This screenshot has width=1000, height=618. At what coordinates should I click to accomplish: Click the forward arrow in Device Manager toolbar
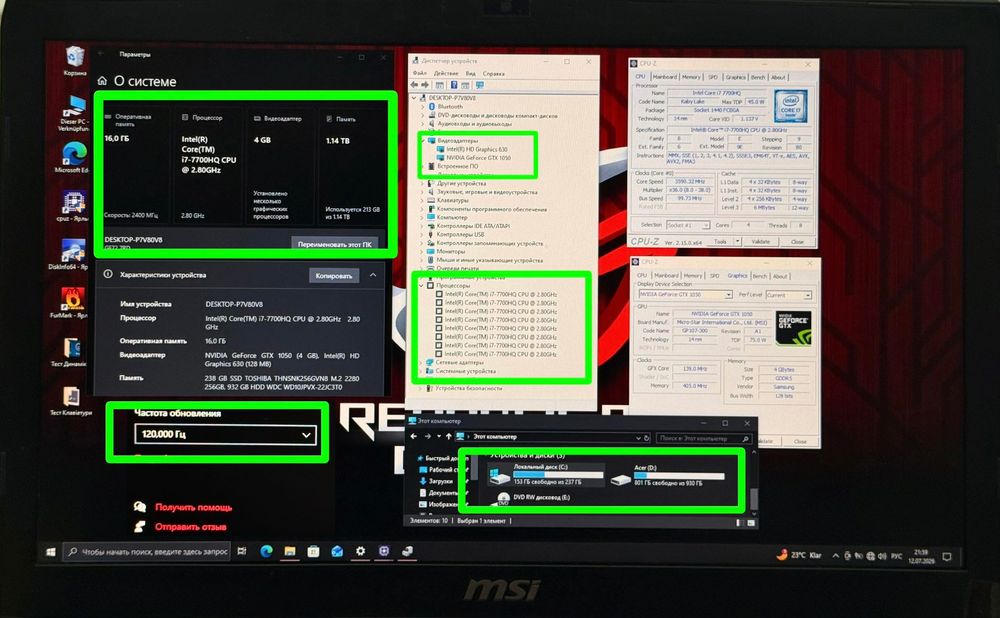(425, 85)
